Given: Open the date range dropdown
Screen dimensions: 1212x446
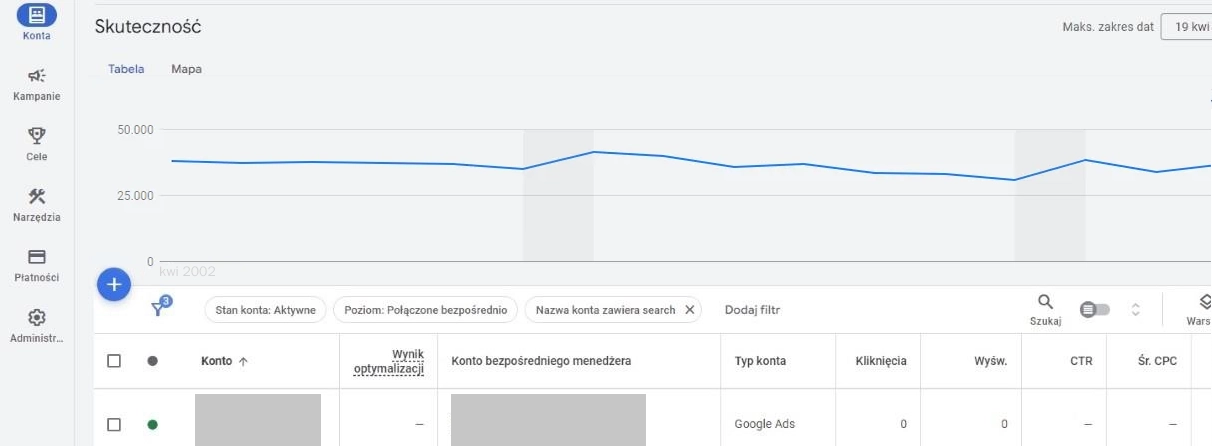Looking at the screenshot, I should point(1186,26).
